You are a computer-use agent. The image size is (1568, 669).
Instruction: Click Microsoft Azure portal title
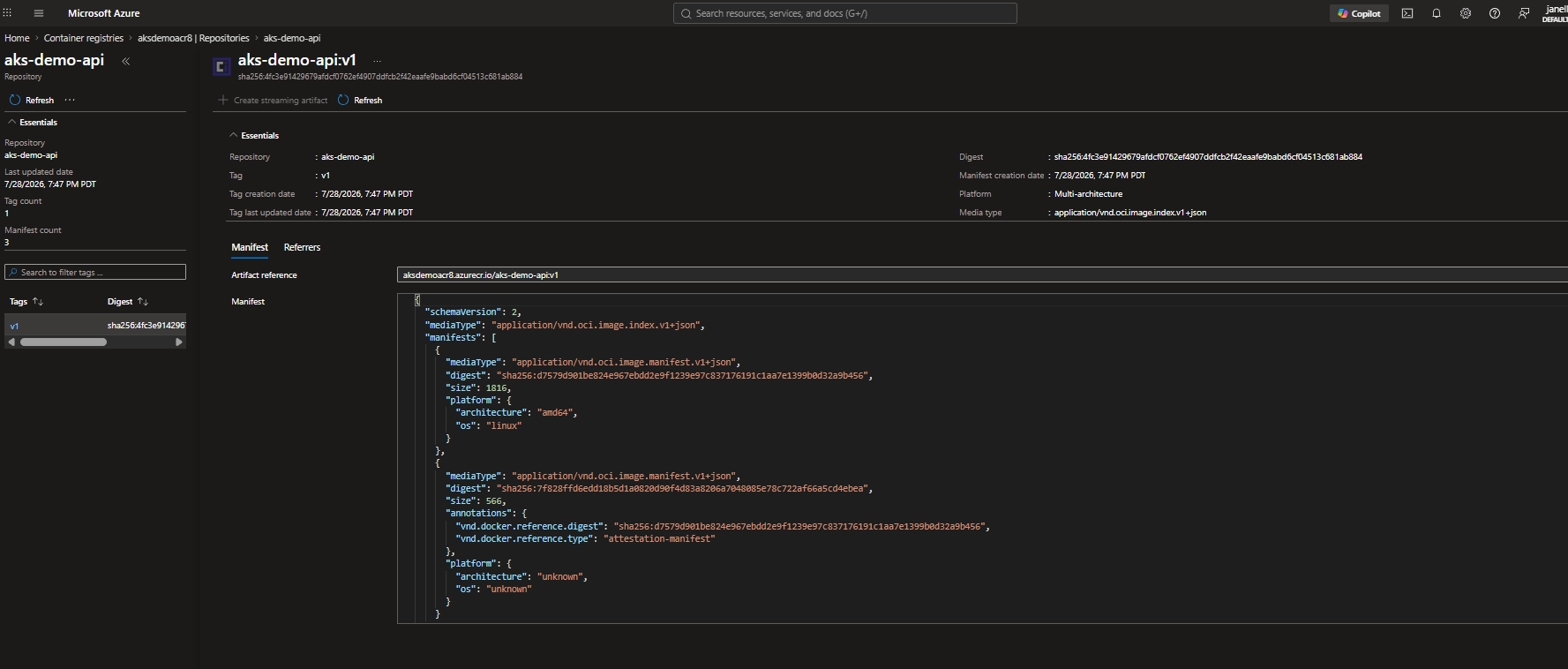pos(103,13)
